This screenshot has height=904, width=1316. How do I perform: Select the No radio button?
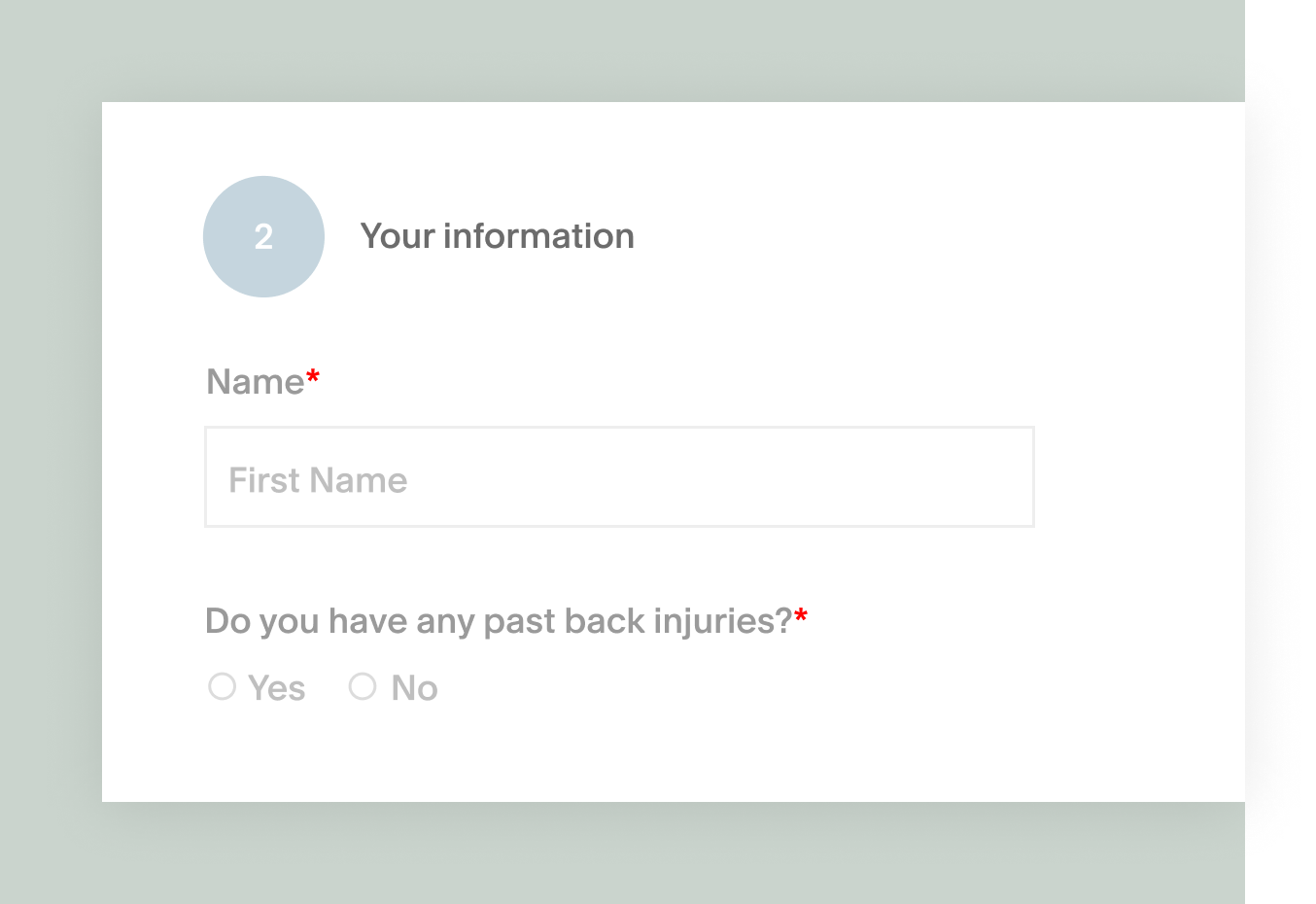(363, 686)
